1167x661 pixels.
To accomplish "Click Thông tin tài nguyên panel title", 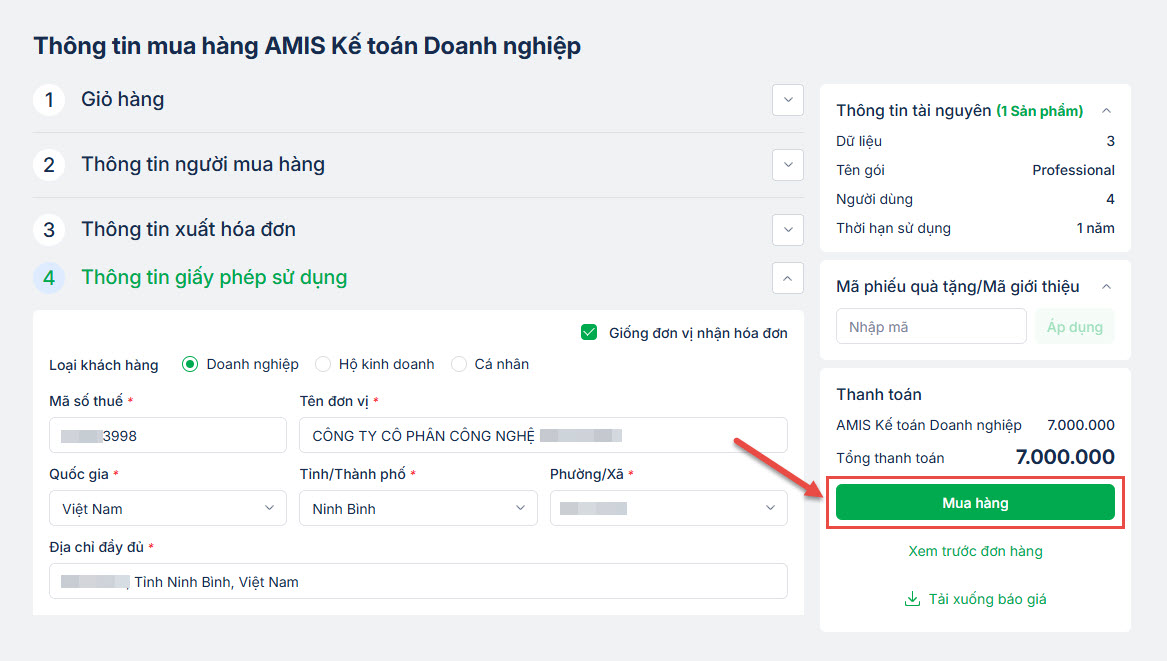I will [x=913, y=111].
